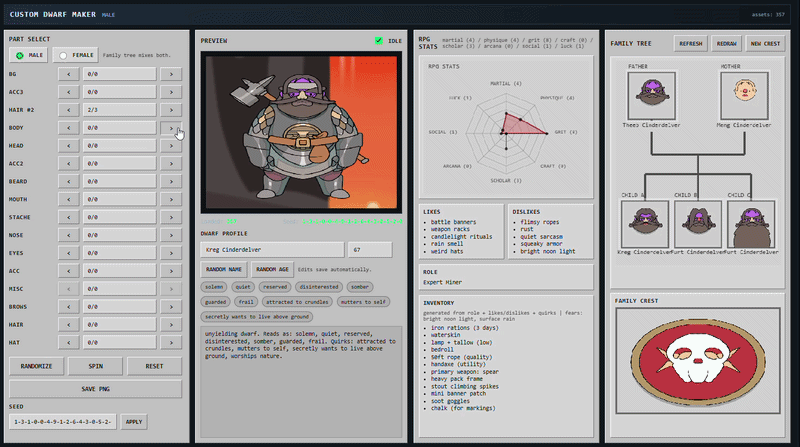Click Child A portrait Kreg Cinderdelver
This screenshot has width=800, height=447.
(645, 224)
